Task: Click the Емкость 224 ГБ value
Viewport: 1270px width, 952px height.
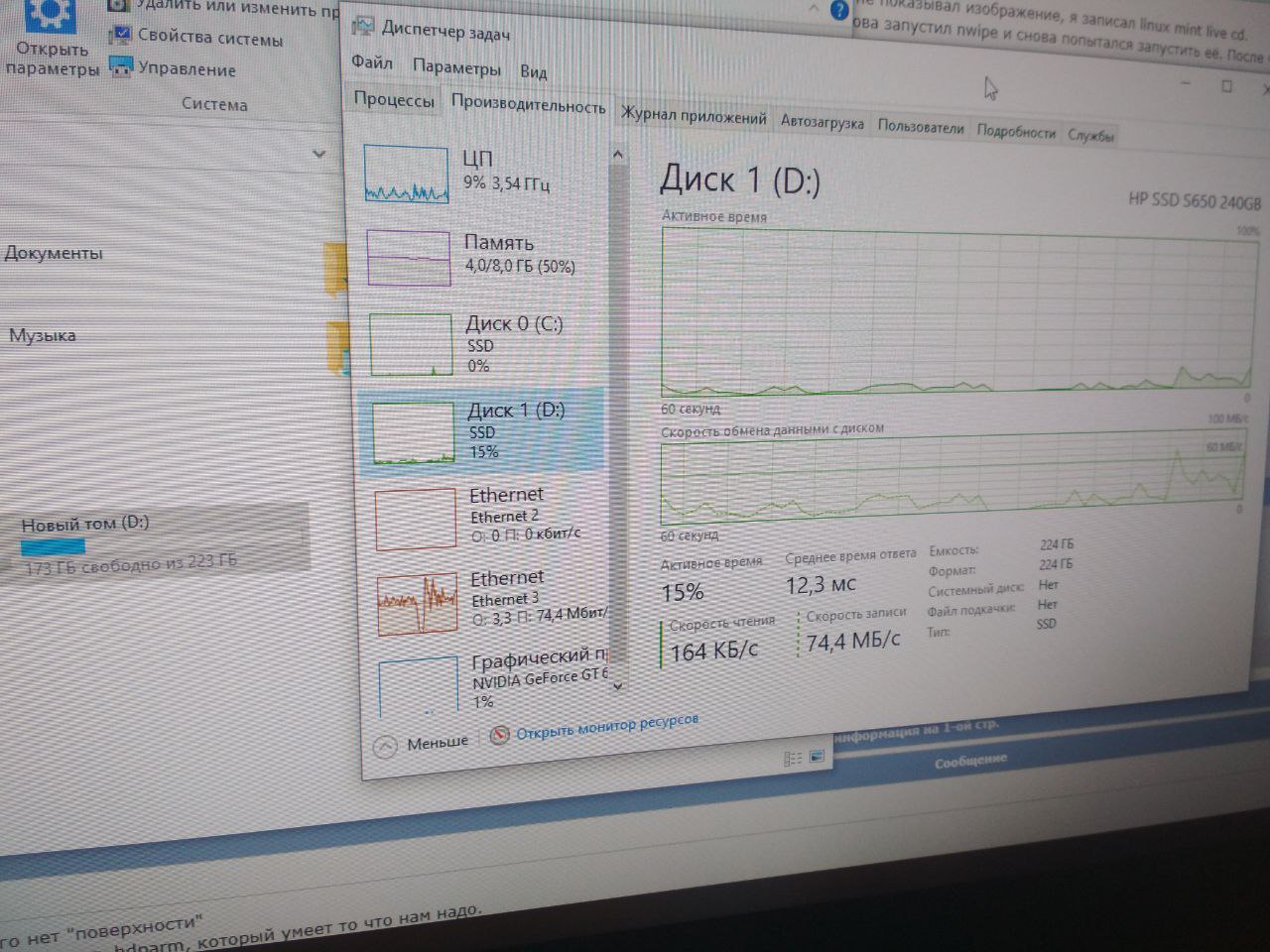Action: point(1057,544)
